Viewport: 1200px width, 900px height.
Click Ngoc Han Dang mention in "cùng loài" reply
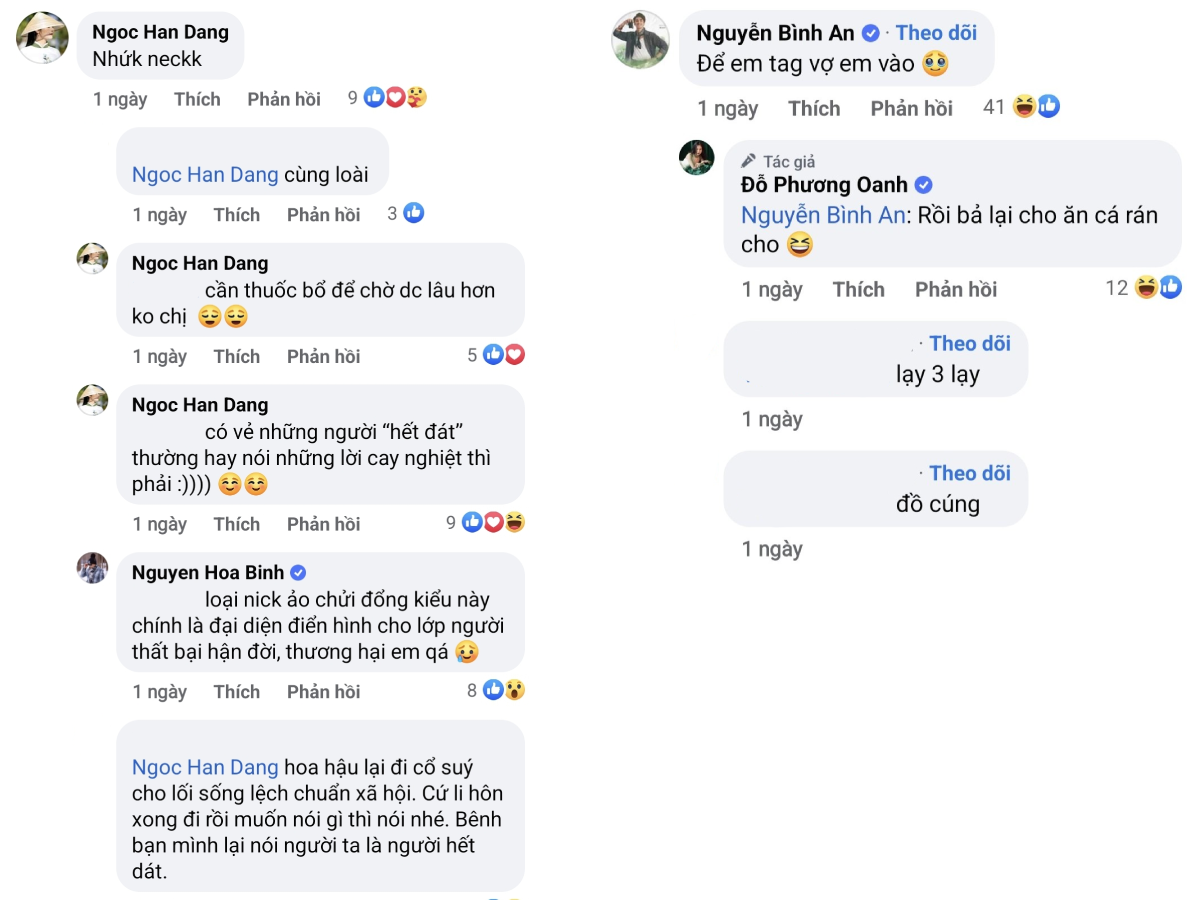[x=205, y=175]
